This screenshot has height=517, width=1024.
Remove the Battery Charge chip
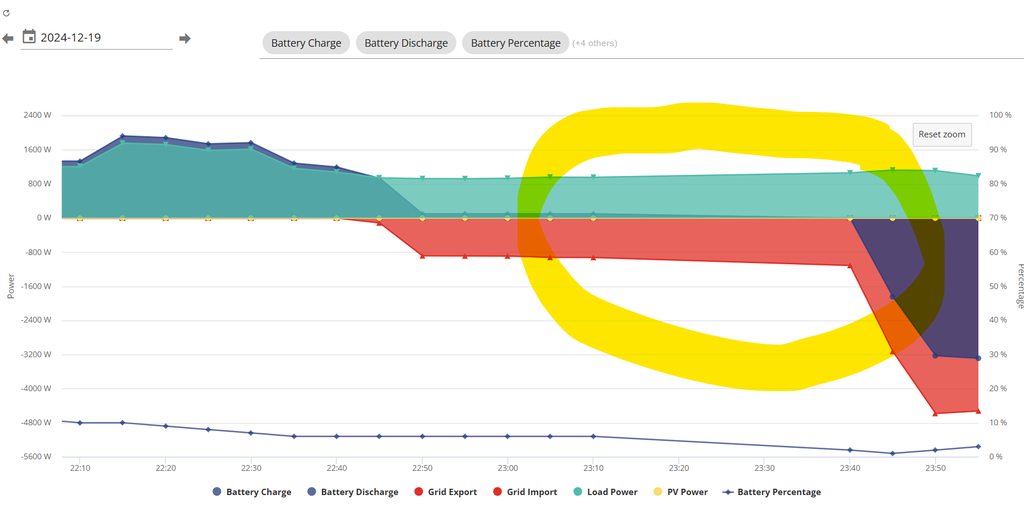pos(306,43)
